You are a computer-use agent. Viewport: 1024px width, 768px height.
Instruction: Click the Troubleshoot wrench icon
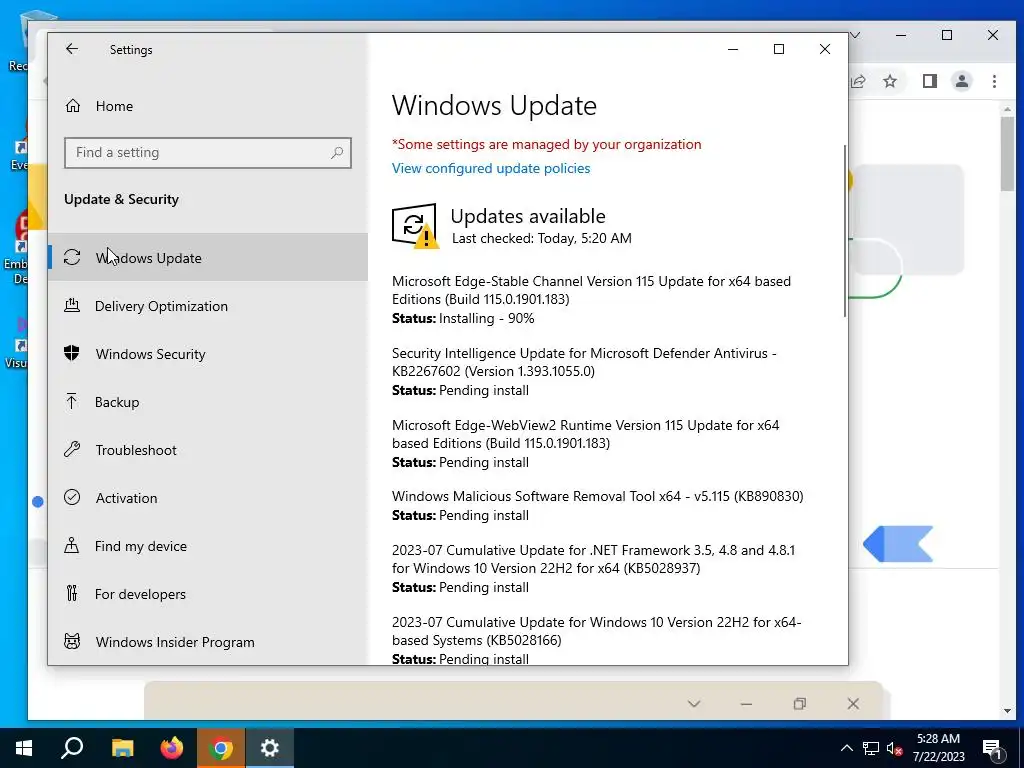click(72, 449)
